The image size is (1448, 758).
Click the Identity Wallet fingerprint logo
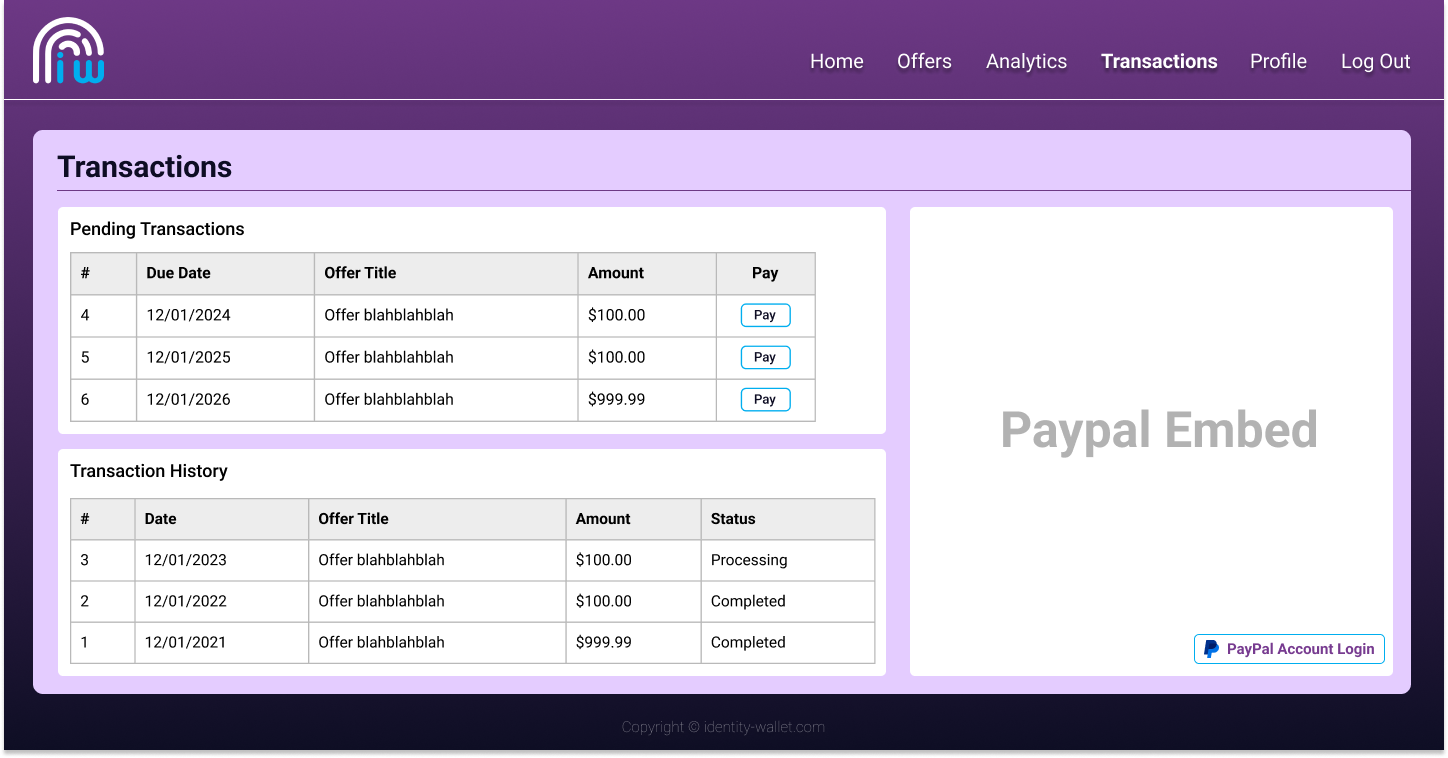pos(68,50)
